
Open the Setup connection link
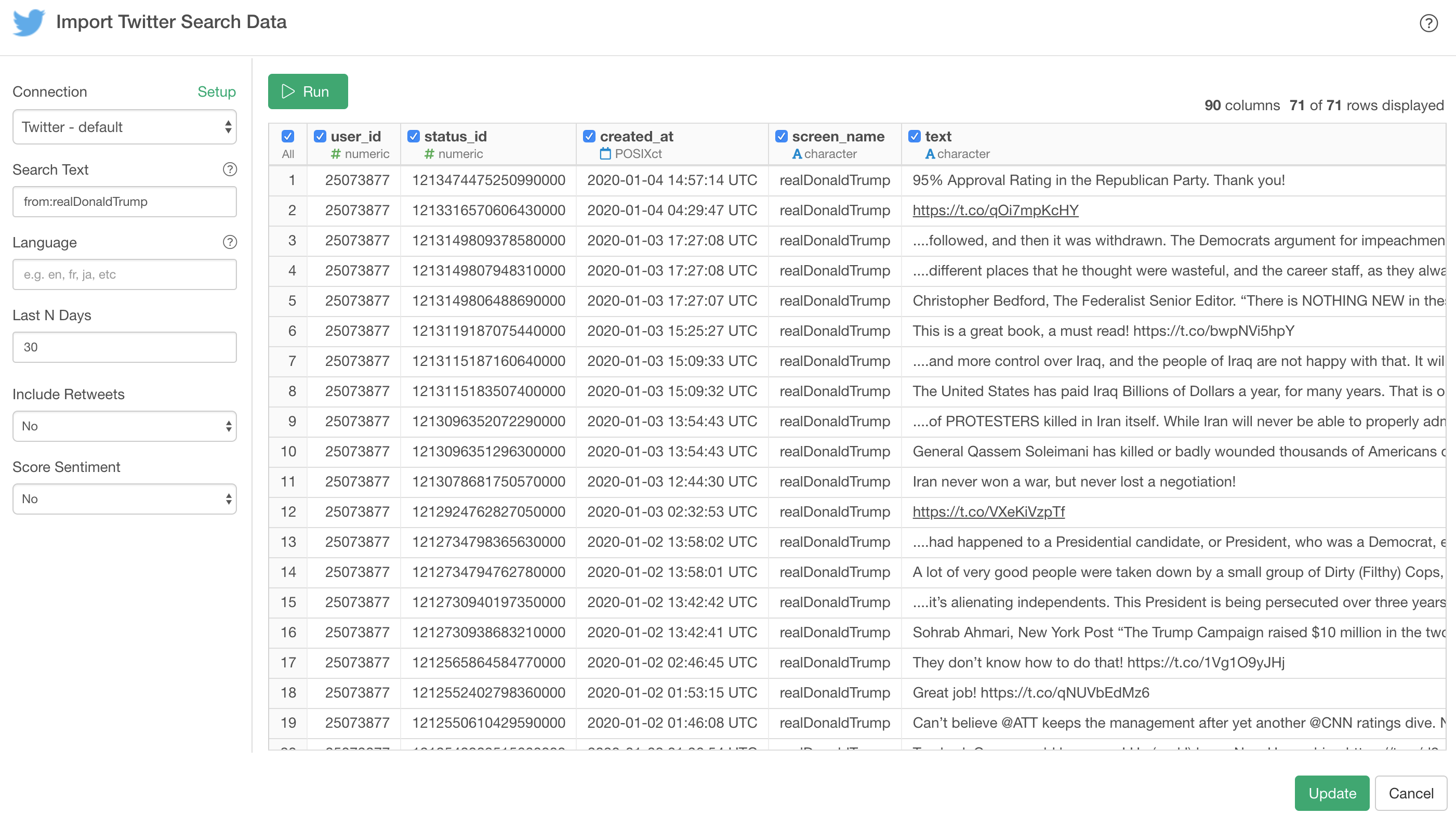217,91
